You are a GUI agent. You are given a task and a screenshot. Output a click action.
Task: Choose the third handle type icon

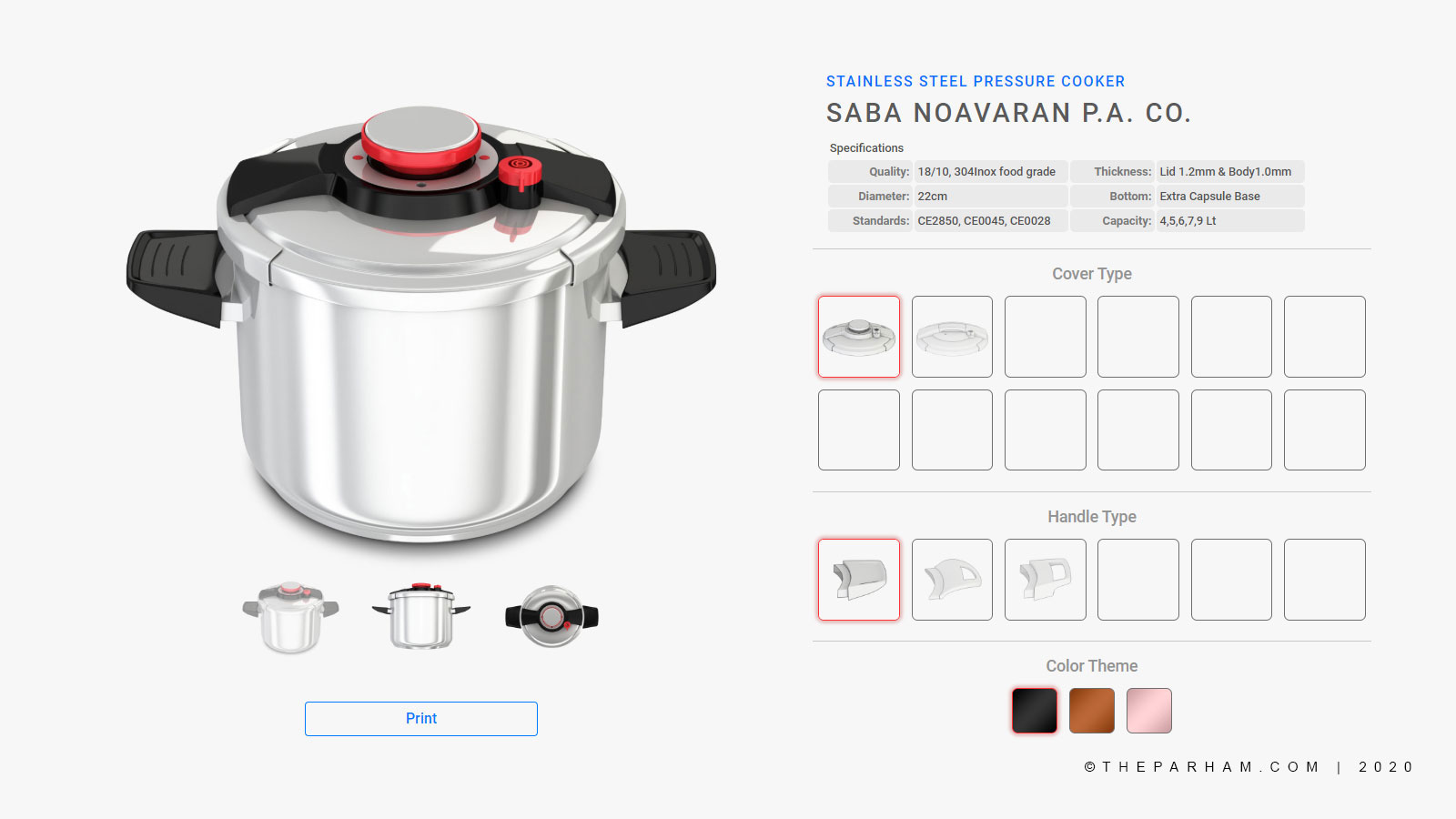pos(1046,580)
